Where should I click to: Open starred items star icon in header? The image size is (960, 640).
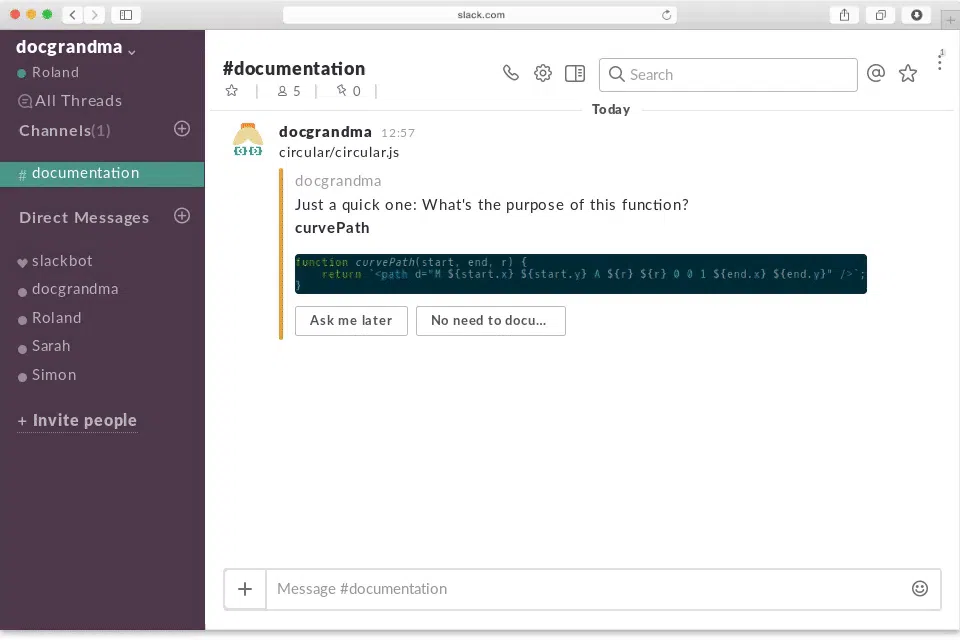click(x=908, y=73)
